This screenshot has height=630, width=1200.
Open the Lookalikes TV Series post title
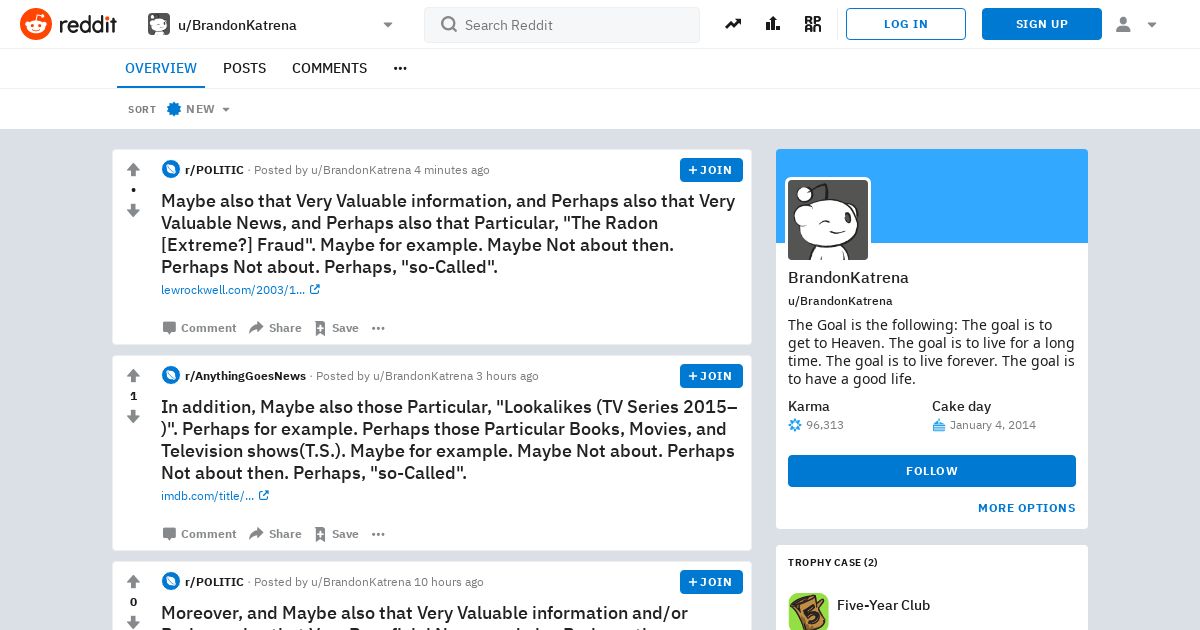[x=449, y=440]
